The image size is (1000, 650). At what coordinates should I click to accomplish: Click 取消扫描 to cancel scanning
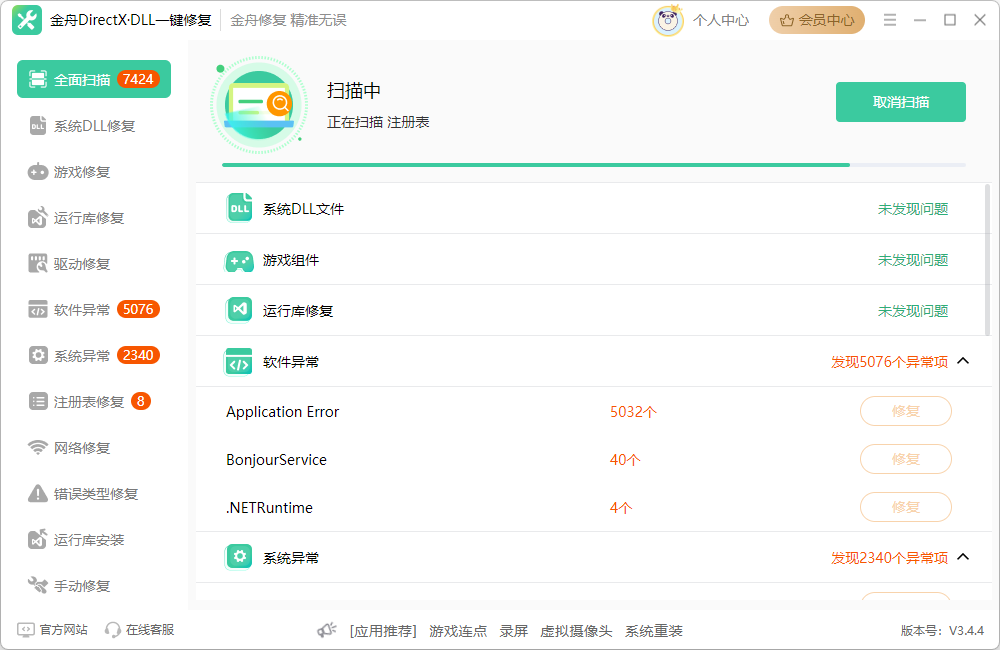click(900, 101)
